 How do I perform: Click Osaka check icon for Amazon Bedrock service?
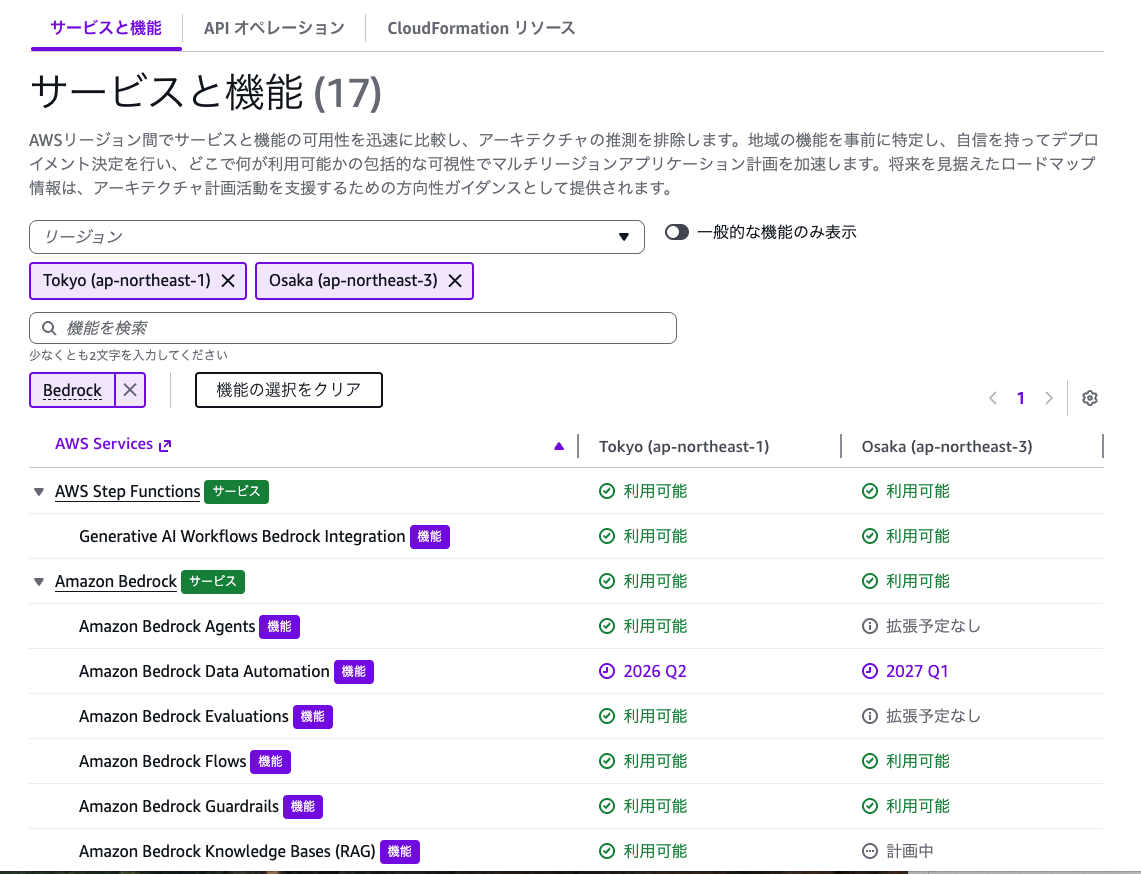(x=870, y=581)
